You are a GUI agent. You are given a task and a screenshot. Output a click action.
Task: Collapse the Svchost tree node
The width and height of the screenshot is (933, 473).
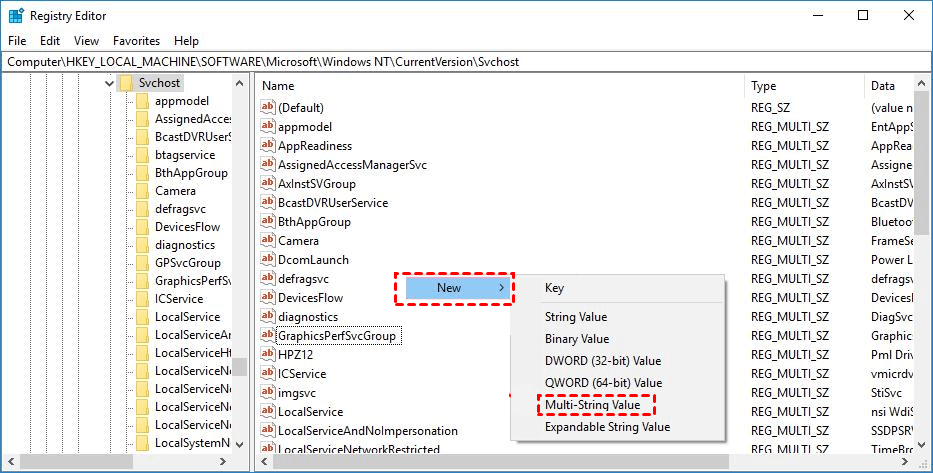[x=109, y=83]
